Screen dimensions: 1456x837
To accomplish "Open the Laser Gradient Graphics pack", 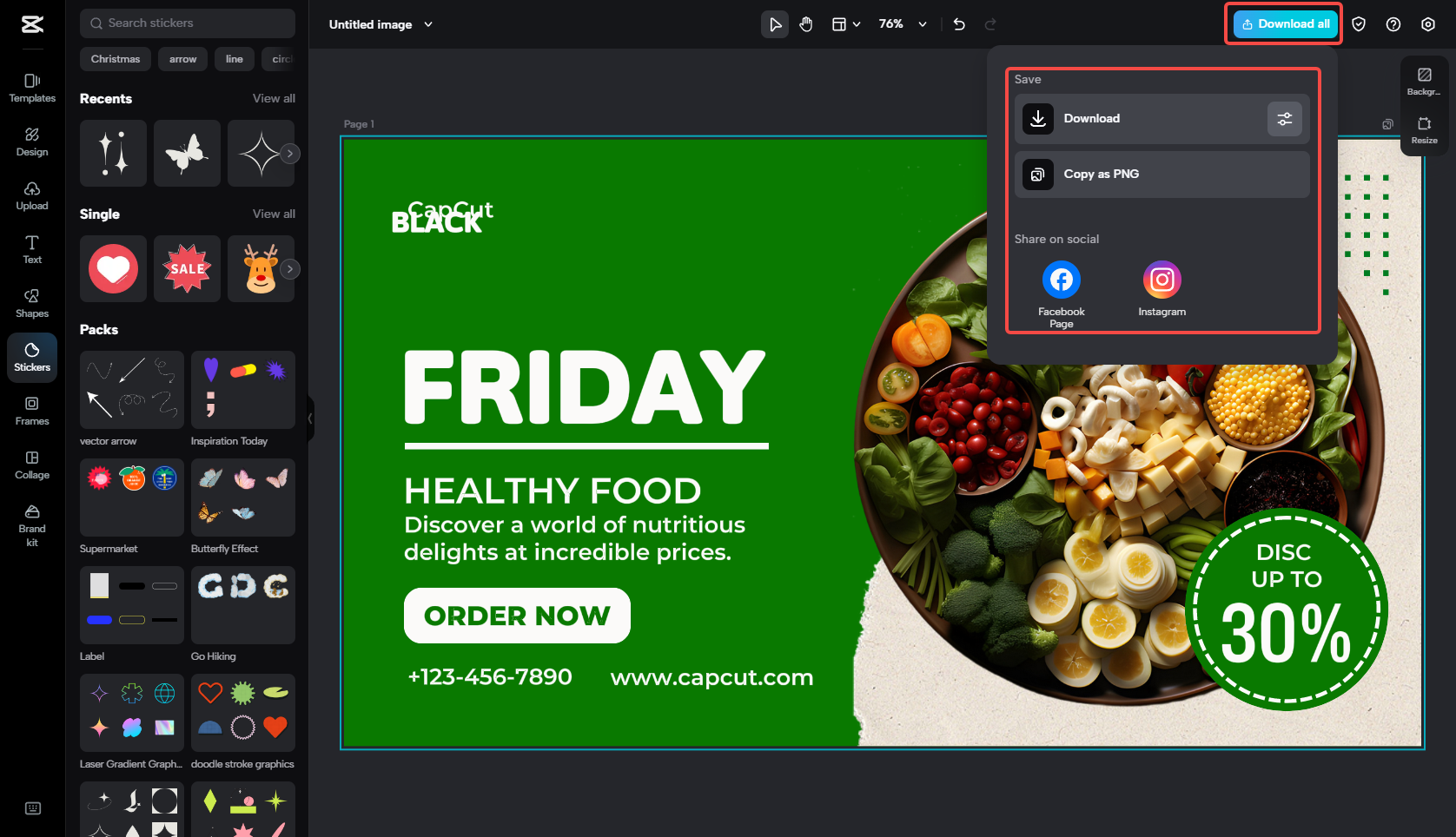I will point(132,713).
